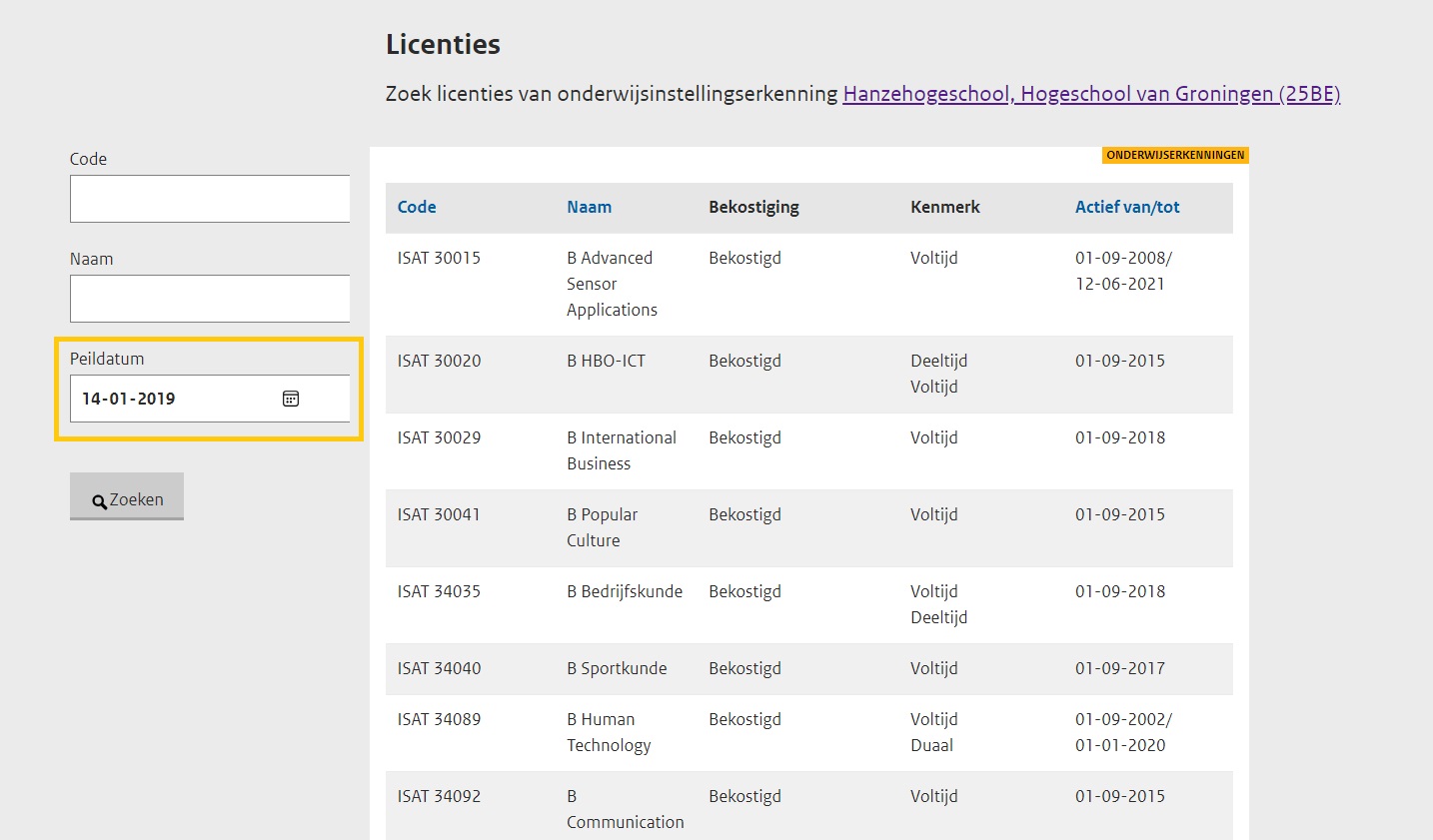The image size is (1433, 840).
Task: Select code ISAT 34092
Action: pyautogui.click(x=439, y=796)
